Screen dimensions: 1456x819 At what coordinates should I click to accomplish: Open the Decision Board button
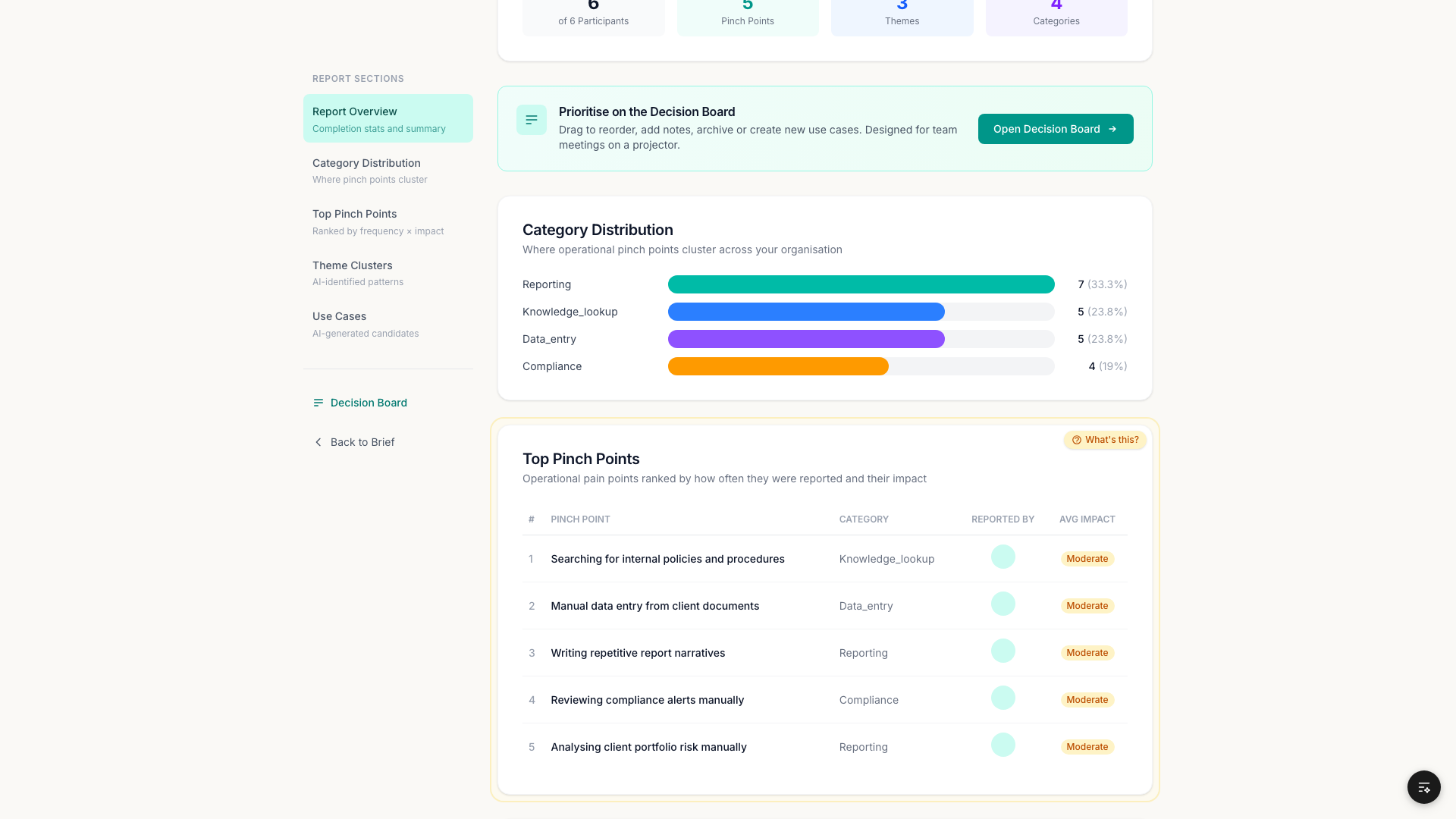click(1056, 129)
